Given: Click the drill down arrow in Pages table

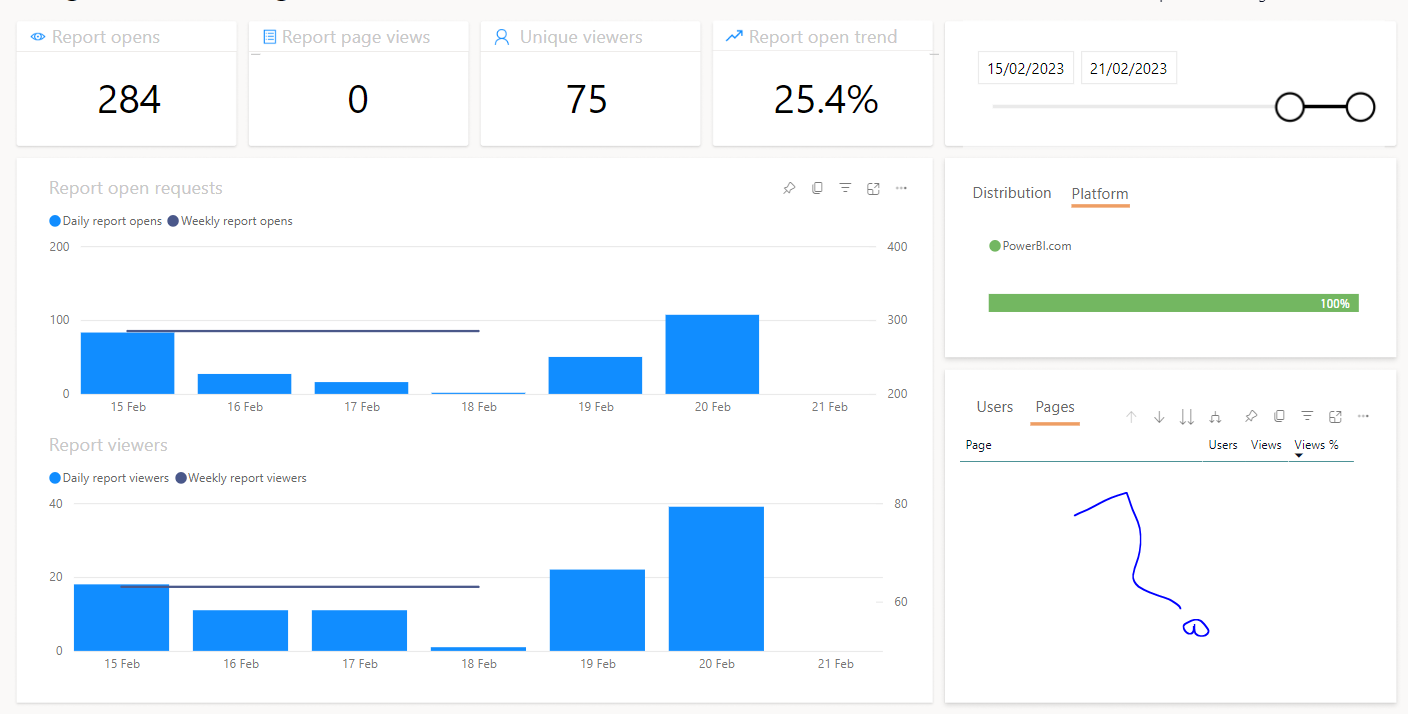Looking at the screenshot, I should click(1159, 416).
